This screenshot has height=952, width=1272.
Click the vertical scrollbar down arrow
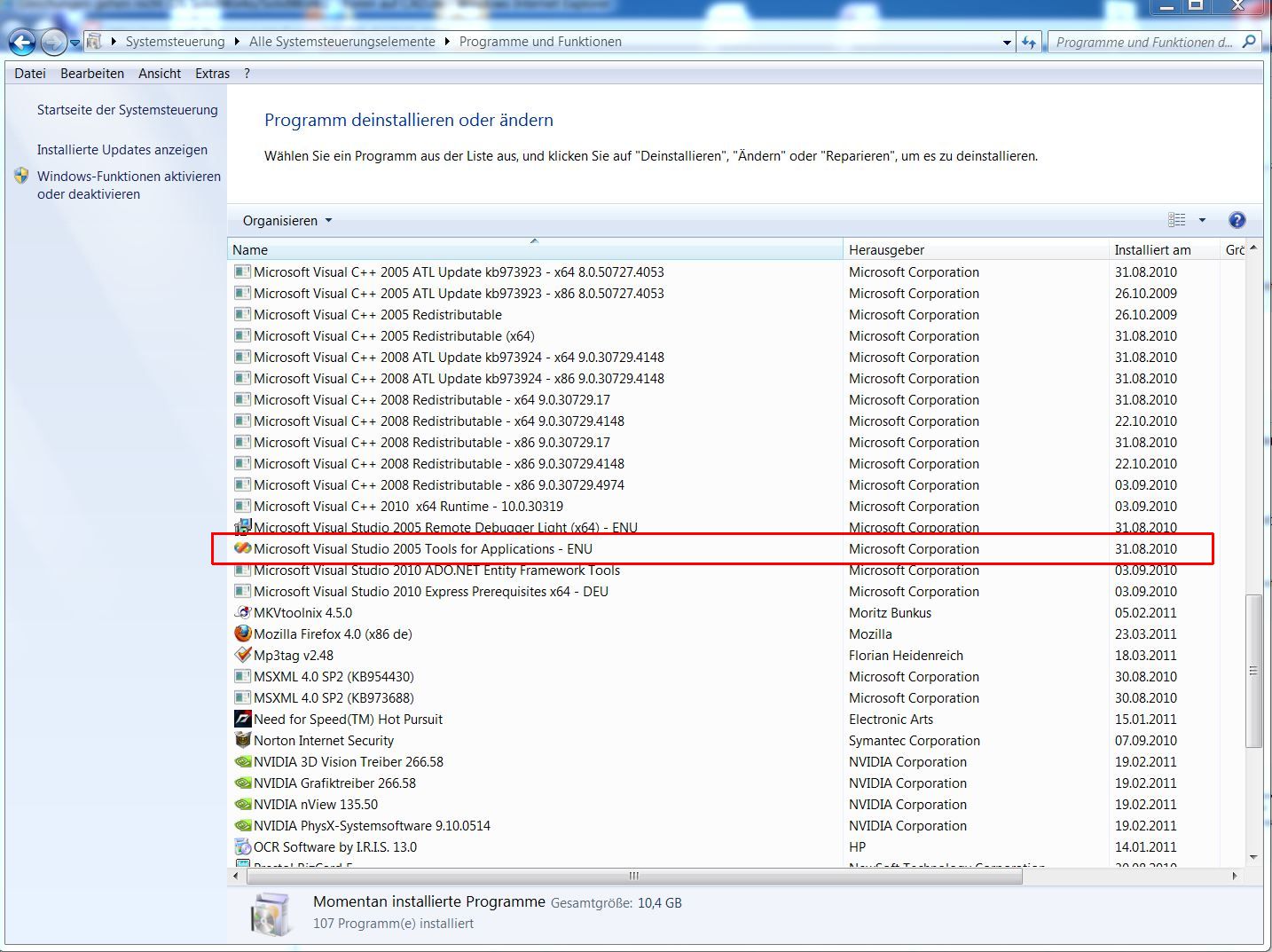[x=1253, y=857]
